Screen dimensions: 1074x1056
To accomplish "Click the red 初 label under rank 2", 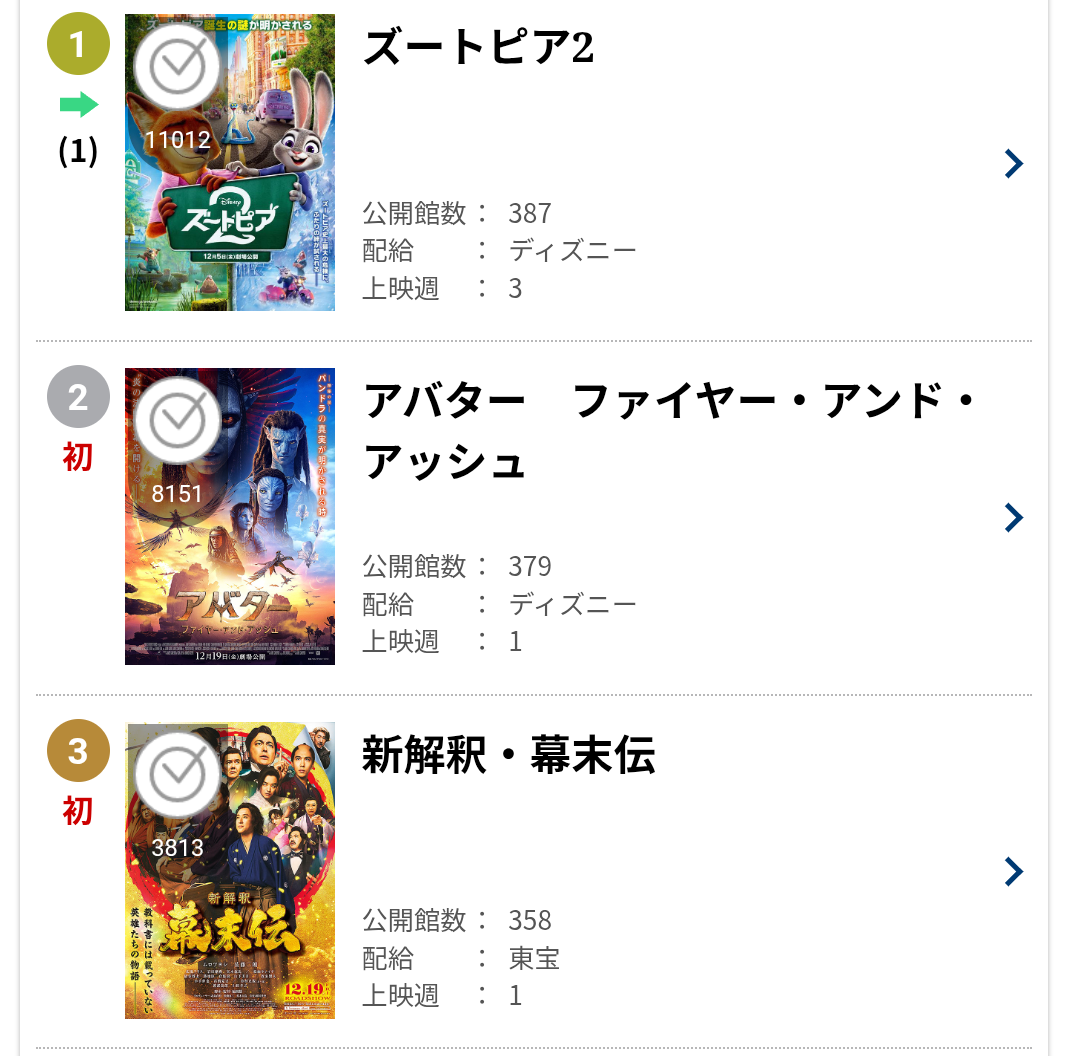I will coord(77,457).
